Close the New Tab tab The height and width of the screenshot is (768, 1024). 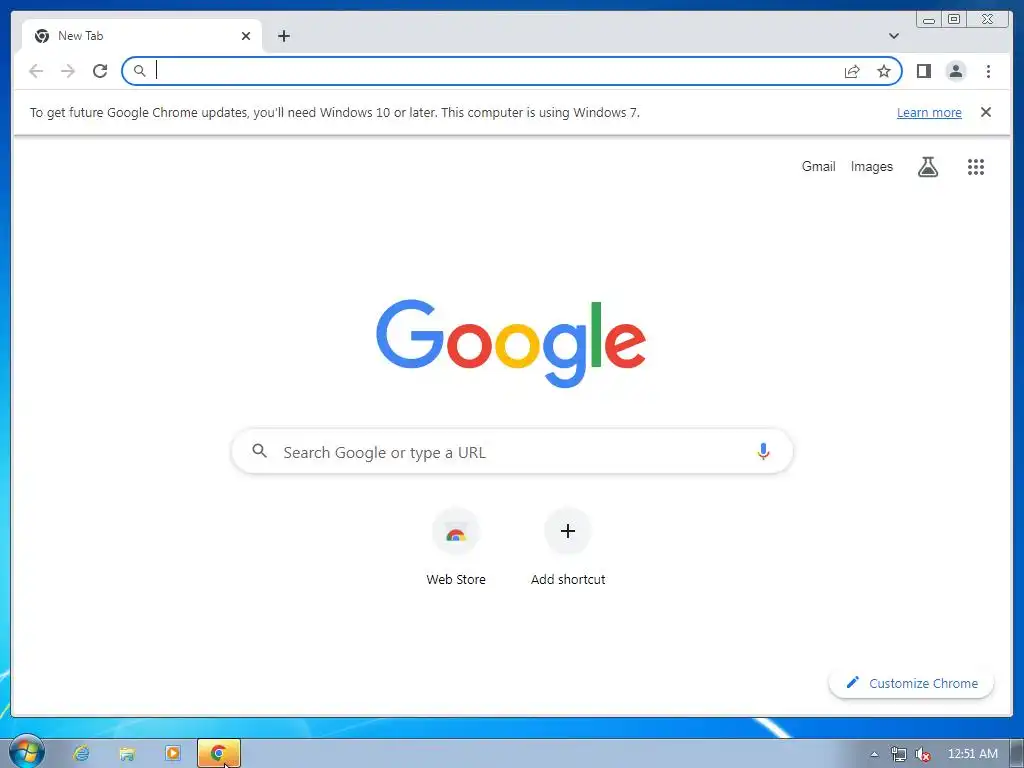click(x=246, y=36)
